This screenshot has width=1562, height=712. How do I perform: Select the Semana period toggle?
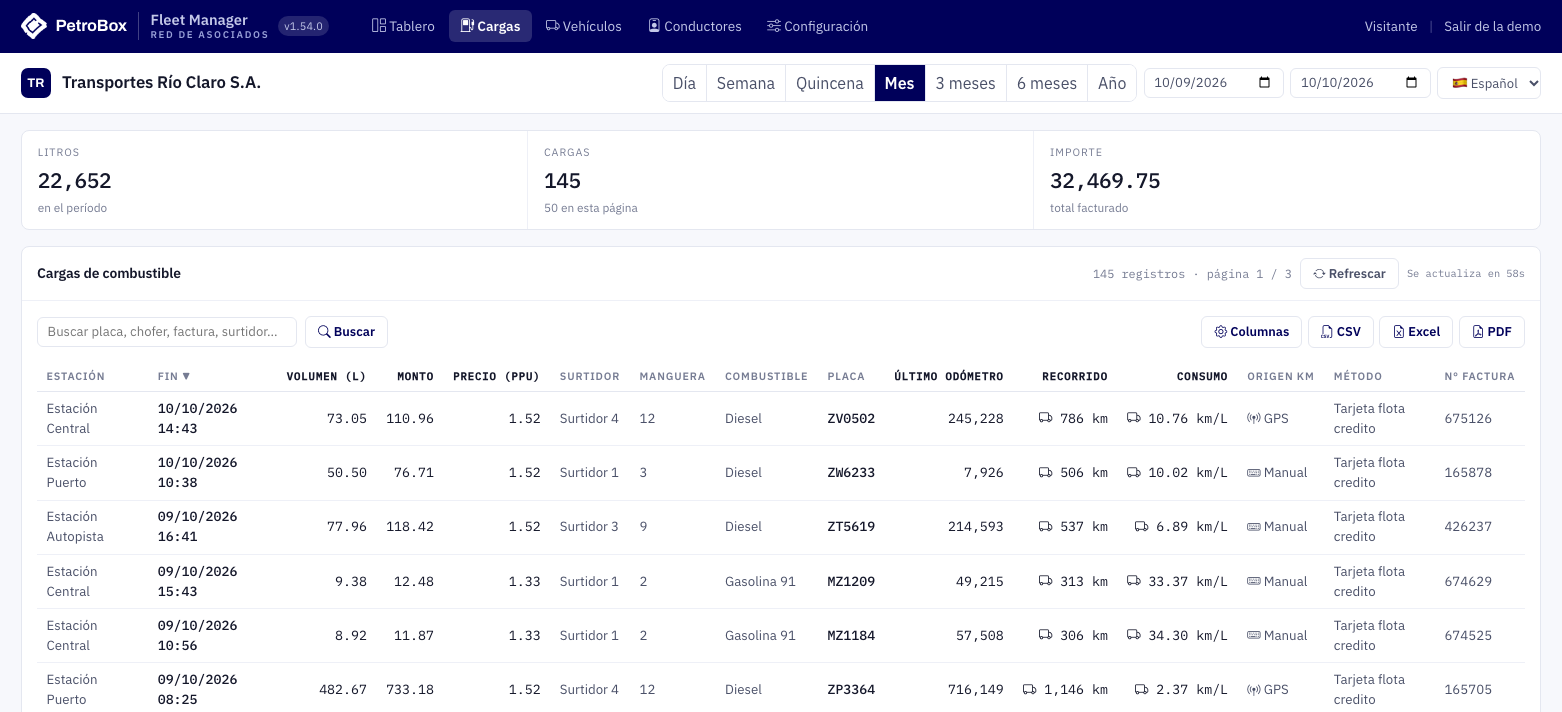pyautogui.click(x=746, y=83)
